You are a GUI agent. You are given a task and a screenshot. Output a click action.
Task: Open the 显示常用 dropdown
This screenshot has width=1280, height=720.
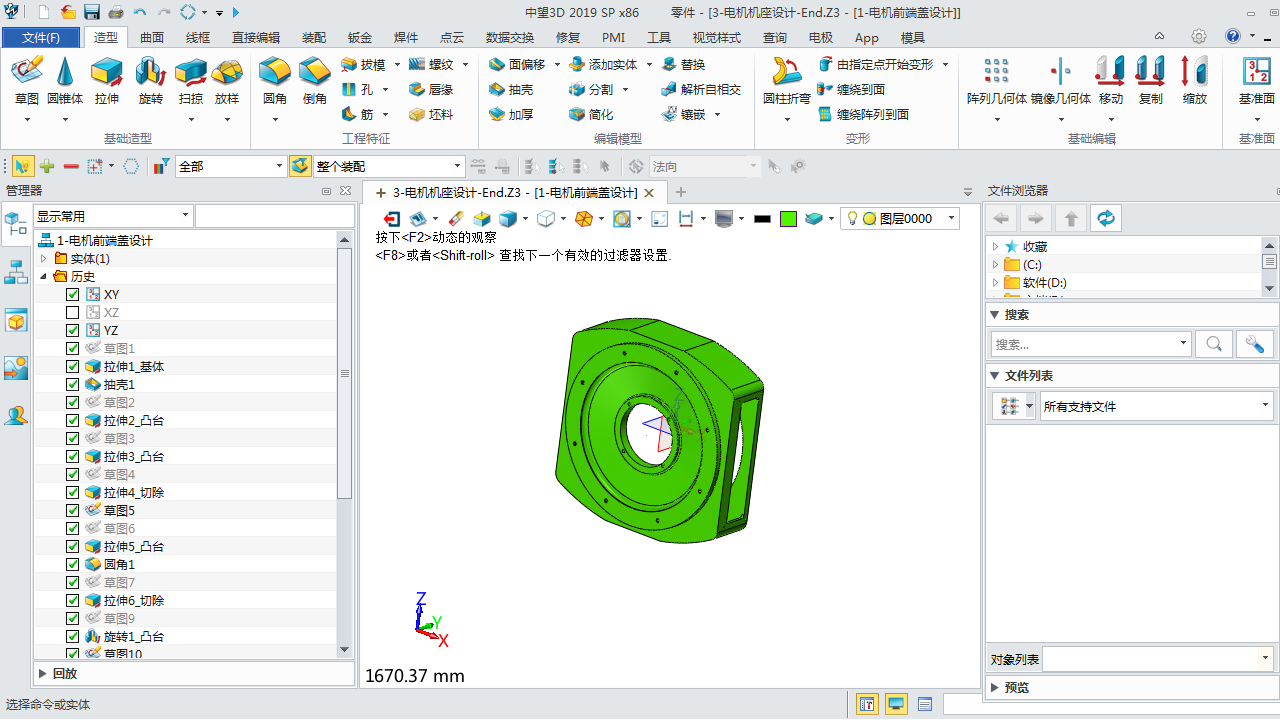click(x=185, y=215)
